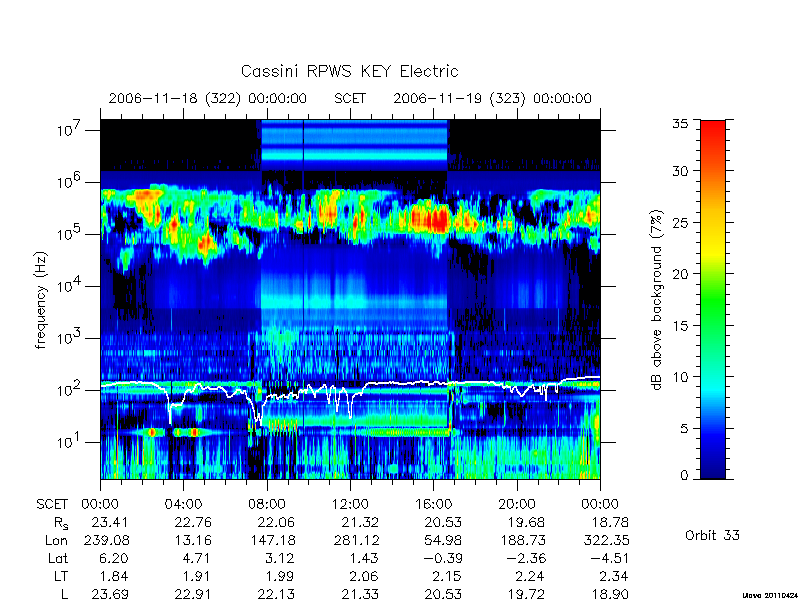Click the LT value 1.84
Screen dimensions: 800x600
point(114,576)
